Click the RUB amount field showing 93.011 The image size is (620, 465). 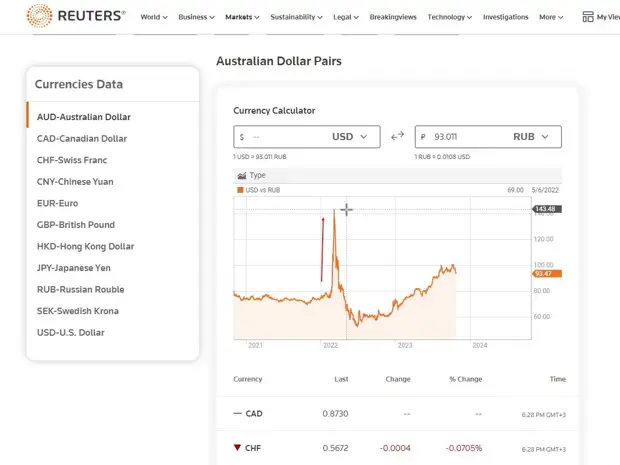point(460,136)
